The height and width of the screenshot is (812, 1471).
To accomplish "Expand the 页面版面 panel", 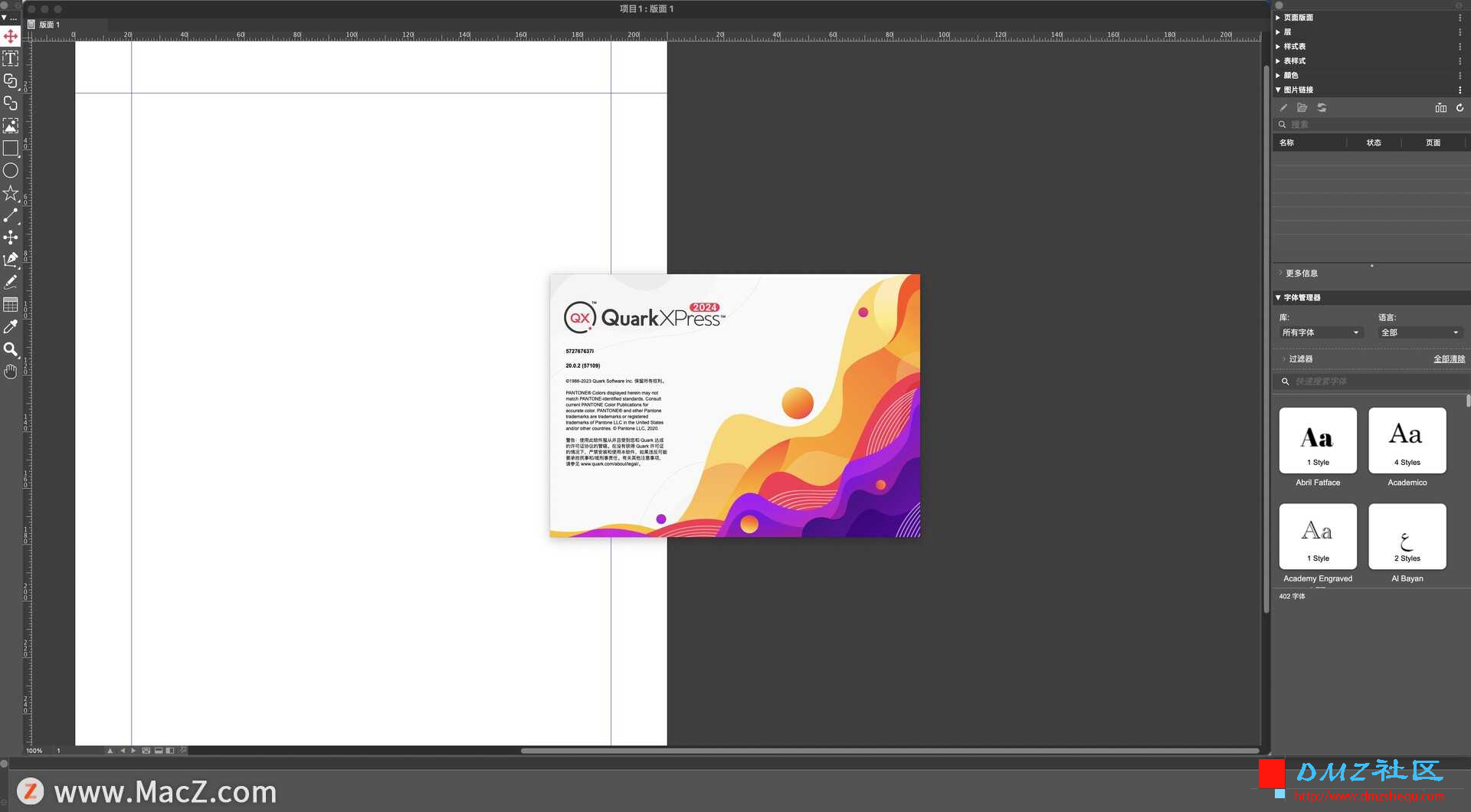I will pyautogui.click(x=1278, y=18).
